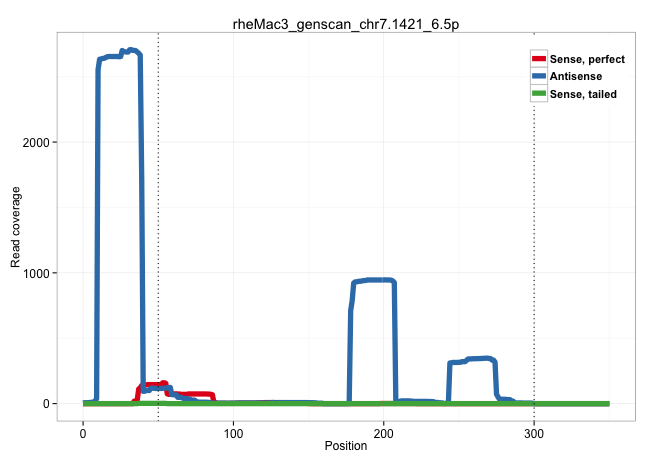Select the "Position" x-axis title
This screenshot has height=460, width=650.
345,446
